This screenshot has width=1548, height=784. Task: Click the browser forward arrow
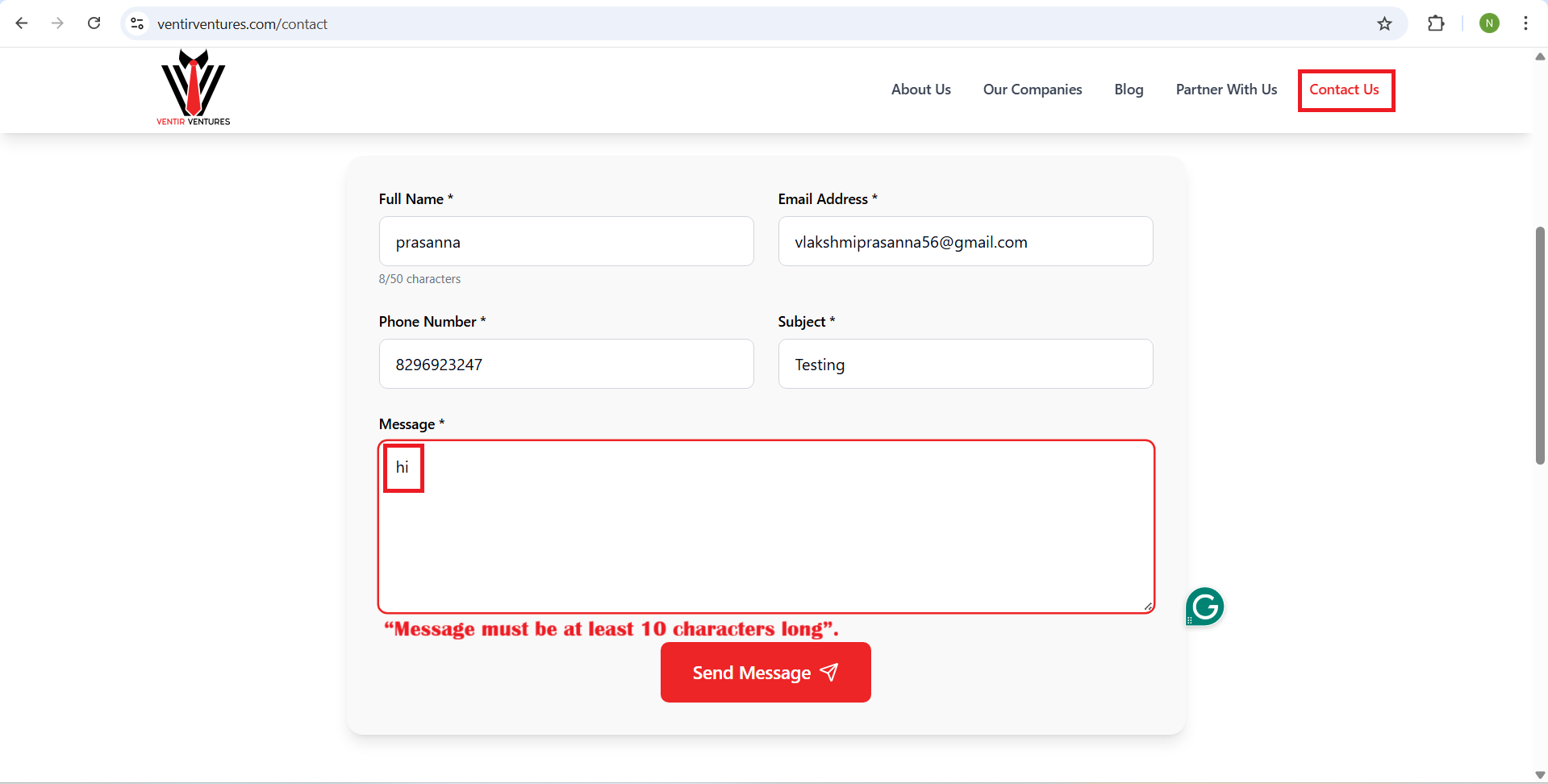coord(57,23)
